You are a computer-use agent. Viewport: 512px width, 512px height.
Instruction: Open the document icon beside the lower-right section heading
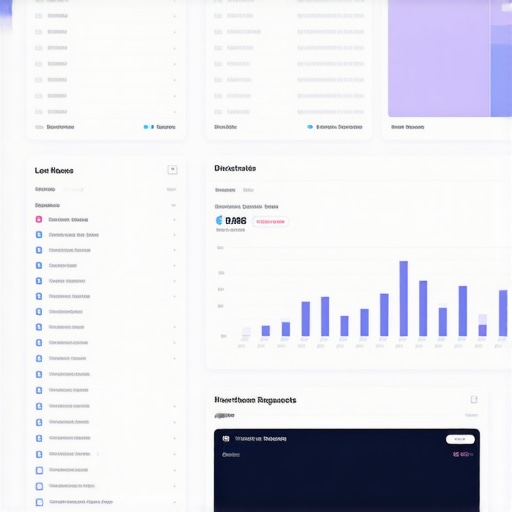coord(474,399)
